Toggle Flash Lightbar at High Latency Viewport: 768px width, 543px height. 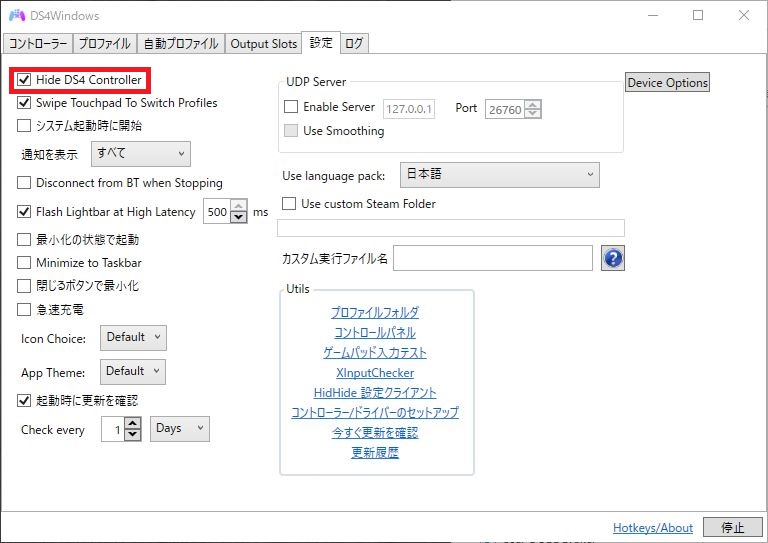pos(24,212)
